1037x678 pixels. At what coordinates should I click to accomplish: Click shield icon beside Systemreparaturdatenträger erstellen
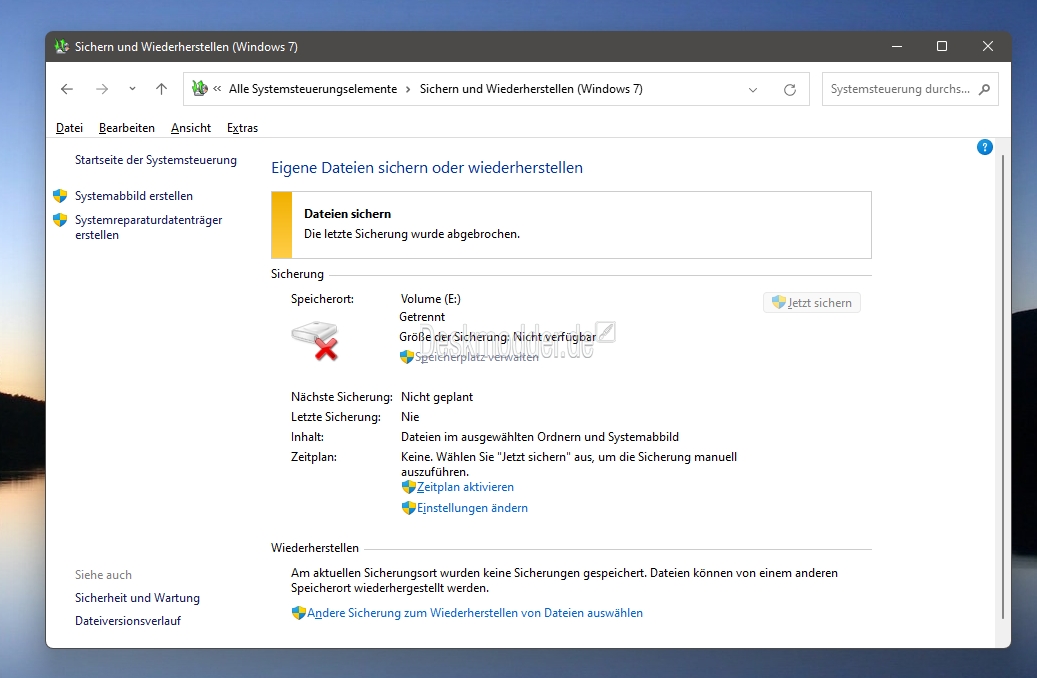(60, 220)
